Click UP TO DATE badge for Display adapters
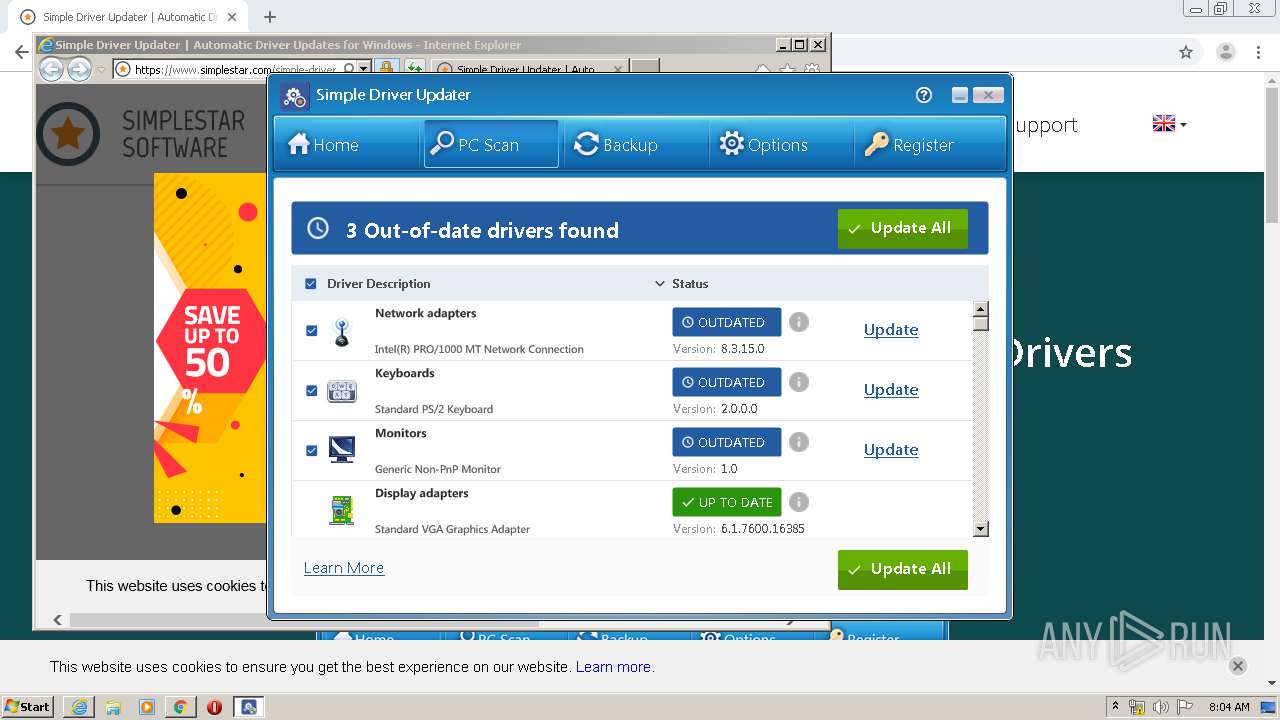Image resolution: width=1280 pixels, height=720 pixels. click(726, 502)
